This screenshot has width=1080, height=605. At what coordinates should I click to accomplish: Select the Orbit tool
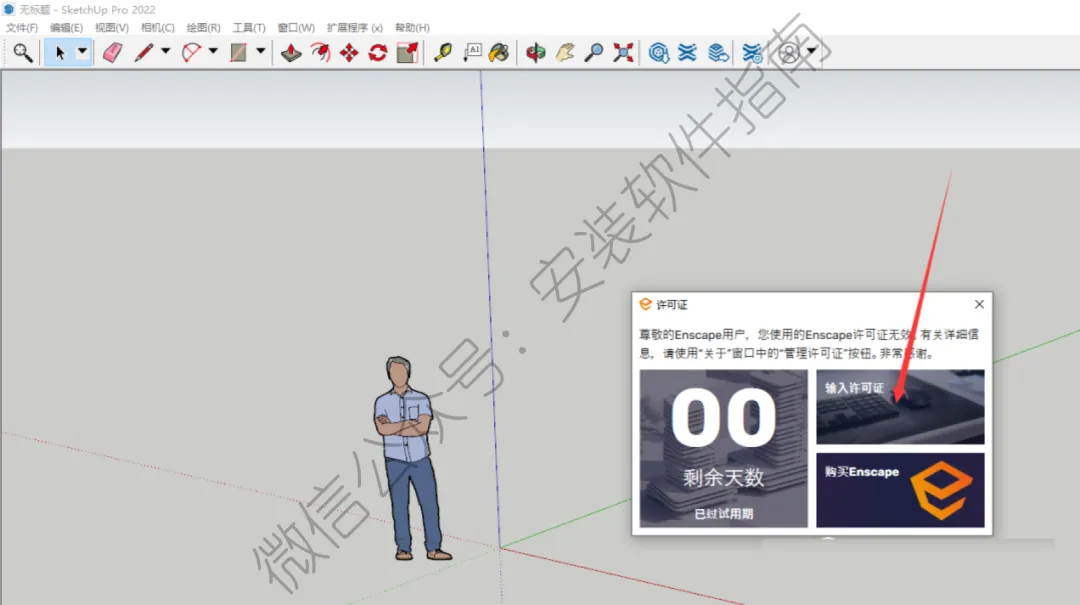536,53
